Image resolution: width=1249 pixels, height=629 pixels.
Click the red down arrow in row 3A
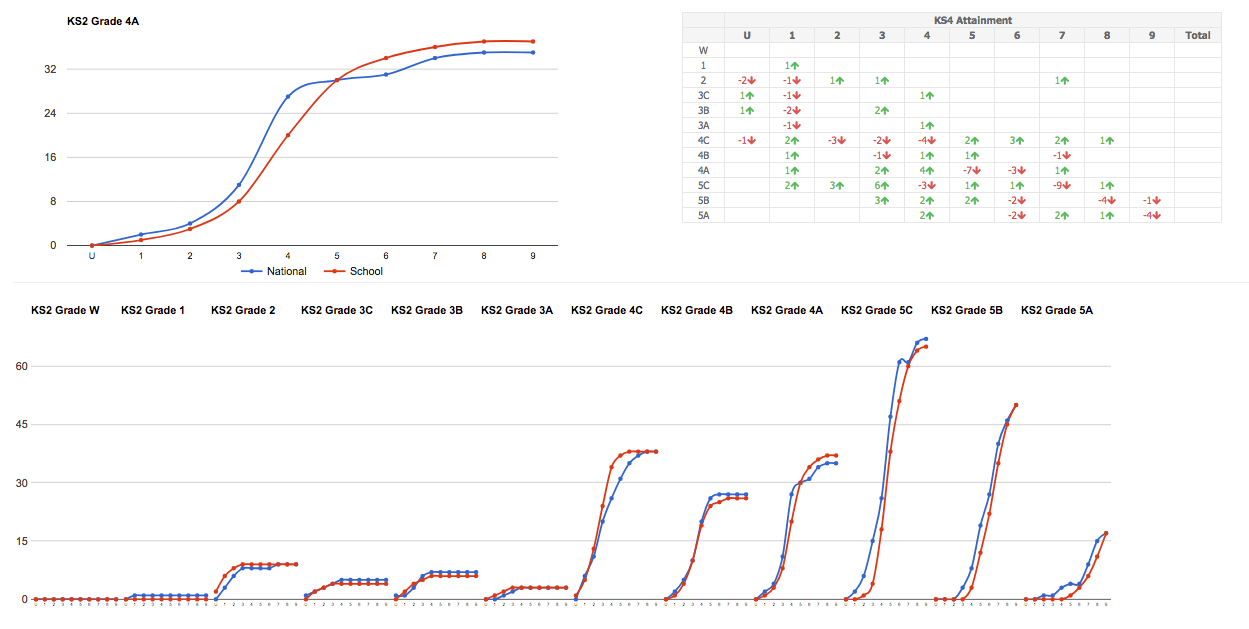[796, 125]
